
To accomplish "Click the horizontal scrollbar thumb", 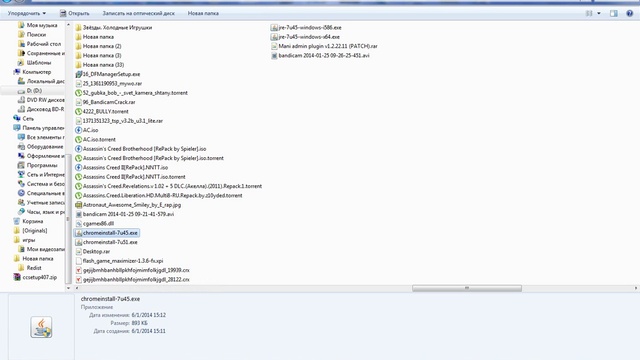I will (467, 288).
